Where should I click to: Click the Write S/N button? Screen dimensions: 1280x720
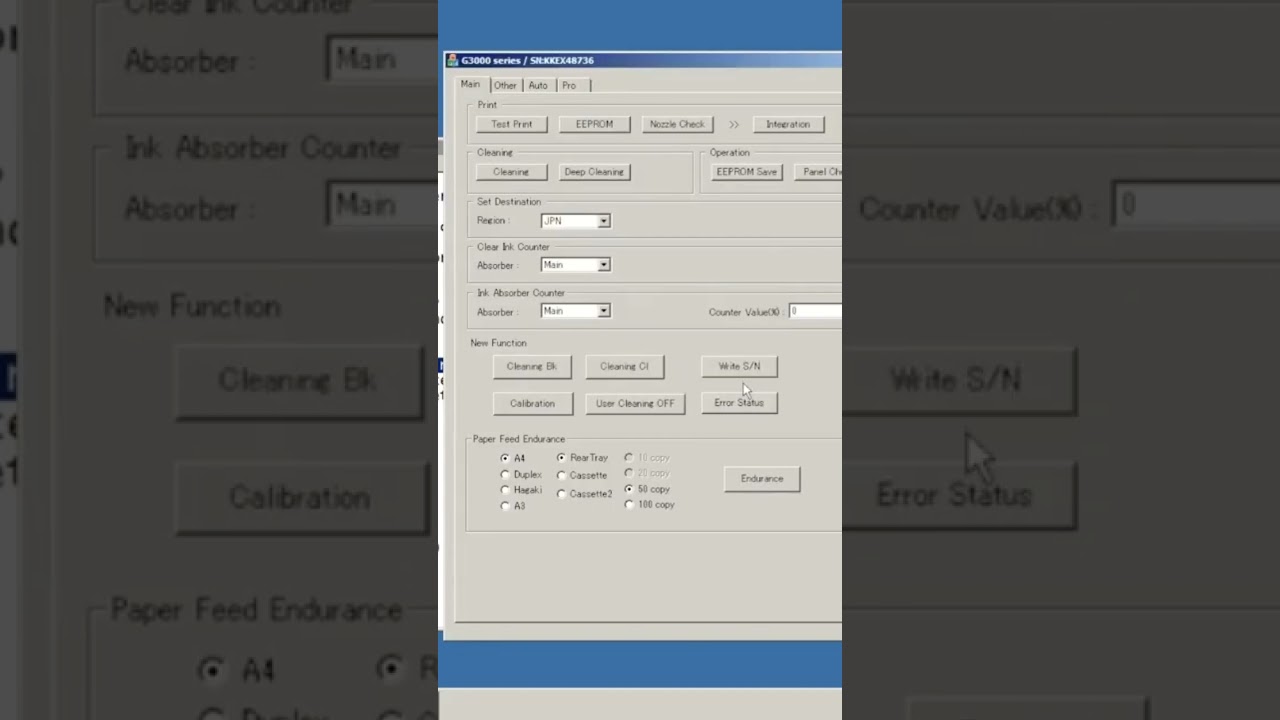[x=739, y=366]
